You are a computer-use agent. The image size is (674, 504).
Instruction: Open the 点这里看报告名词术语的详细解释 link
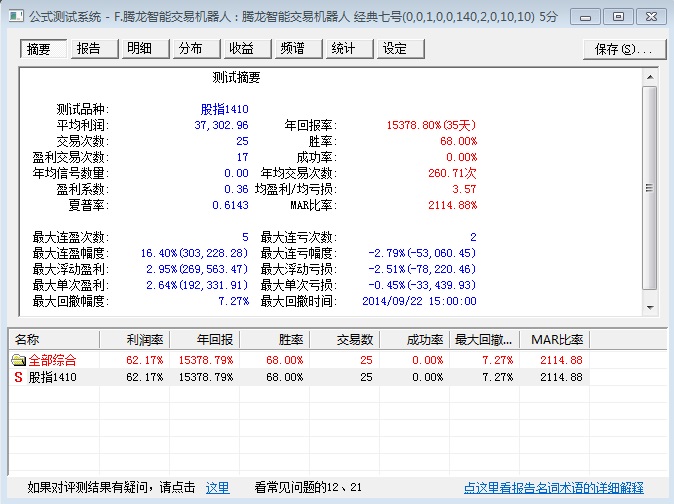(x=554, y=488)
